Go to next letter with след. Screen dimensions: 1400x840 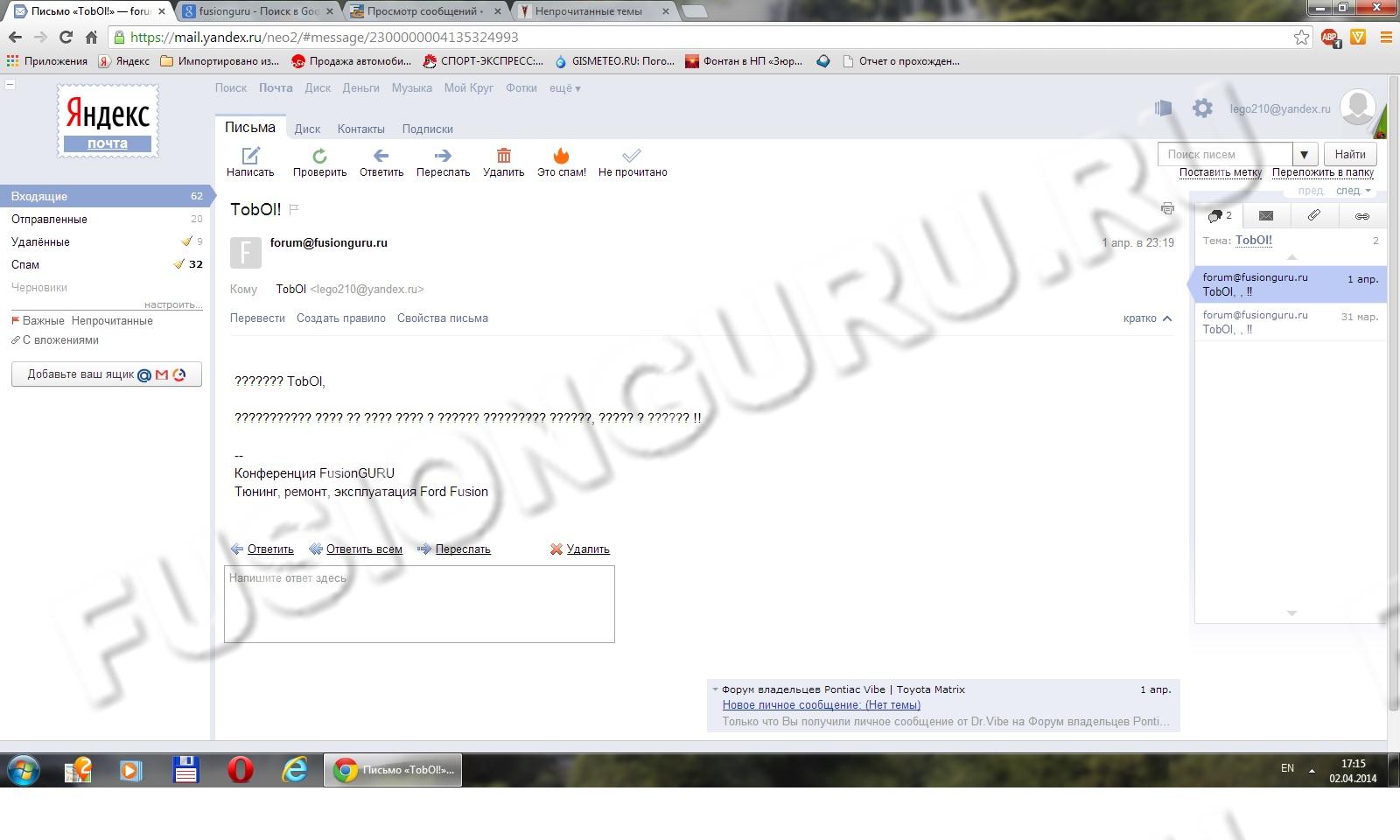click(x=1353, y=191)
